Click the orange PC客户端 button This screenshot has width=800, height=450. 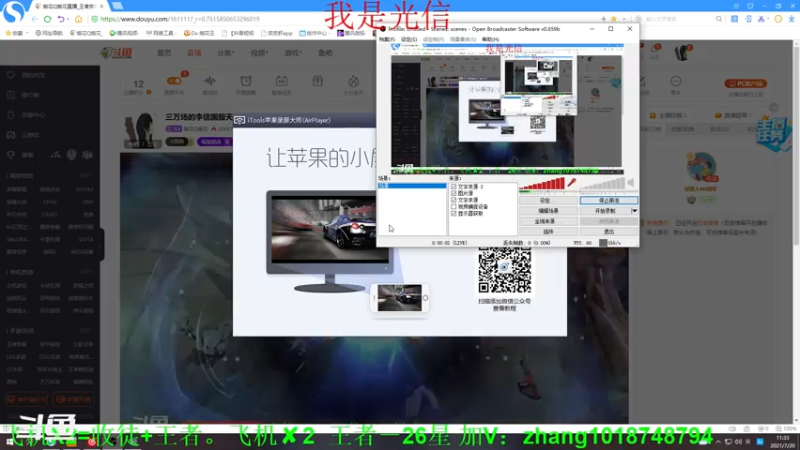[x=745, y=84]
